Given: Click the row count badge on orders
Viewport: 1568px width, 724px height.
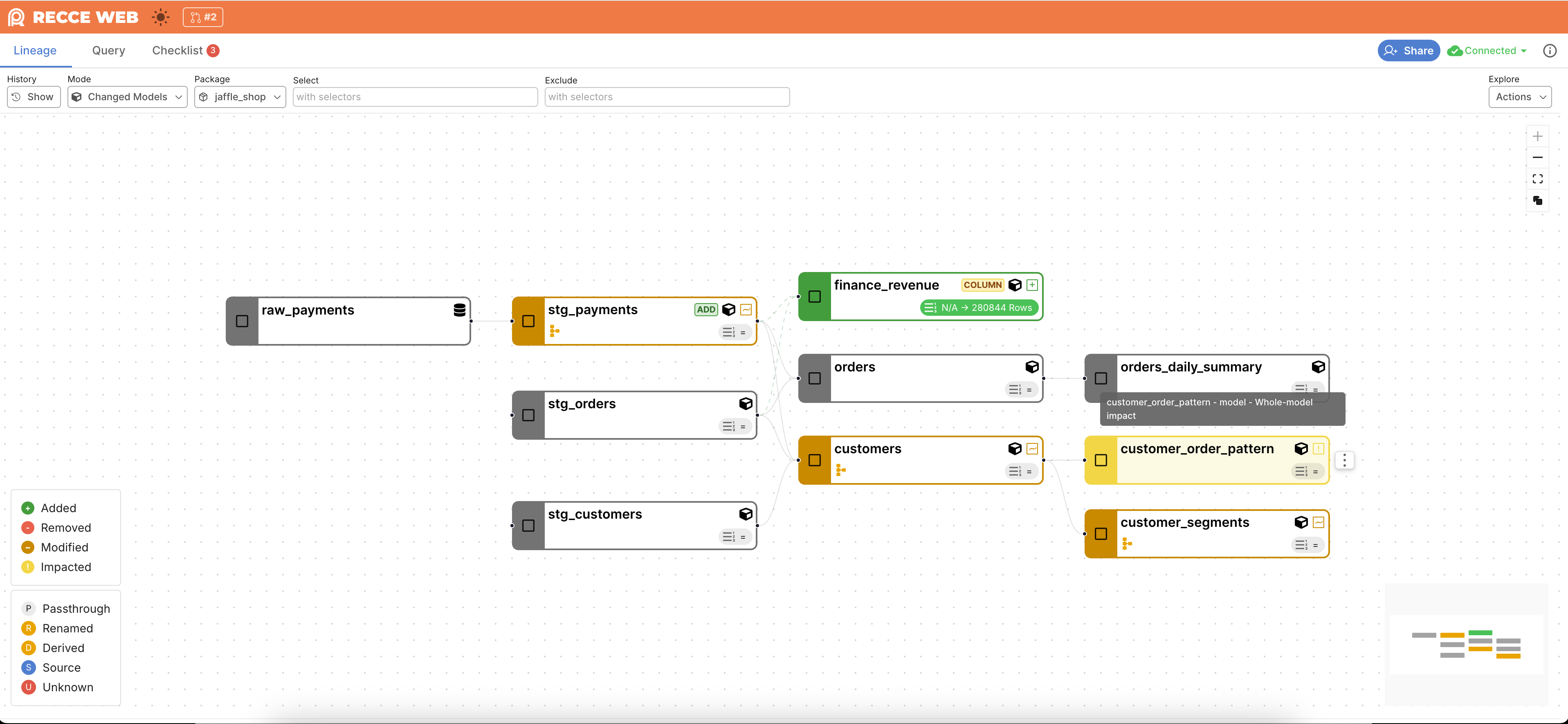Looking at the screenshot, I should tap(1021, 390).
